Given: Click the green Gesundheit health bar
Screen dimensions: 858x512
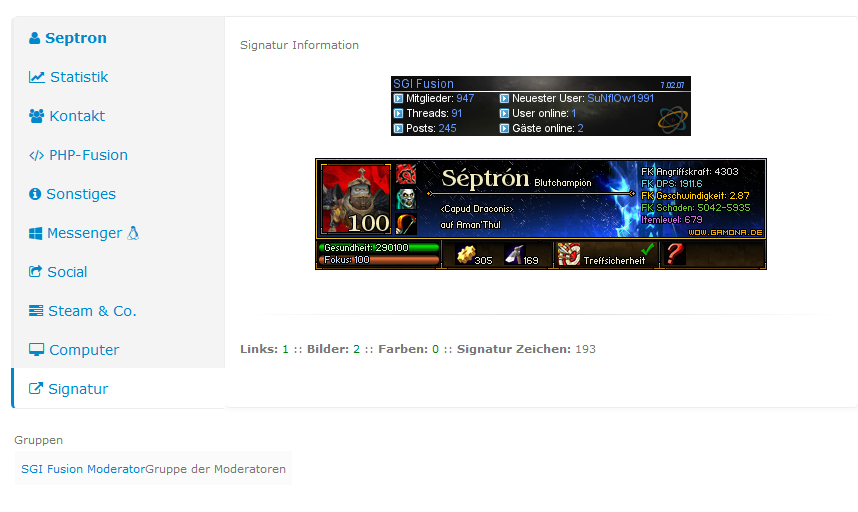Looking at the screenshot, I should point(379,248).
